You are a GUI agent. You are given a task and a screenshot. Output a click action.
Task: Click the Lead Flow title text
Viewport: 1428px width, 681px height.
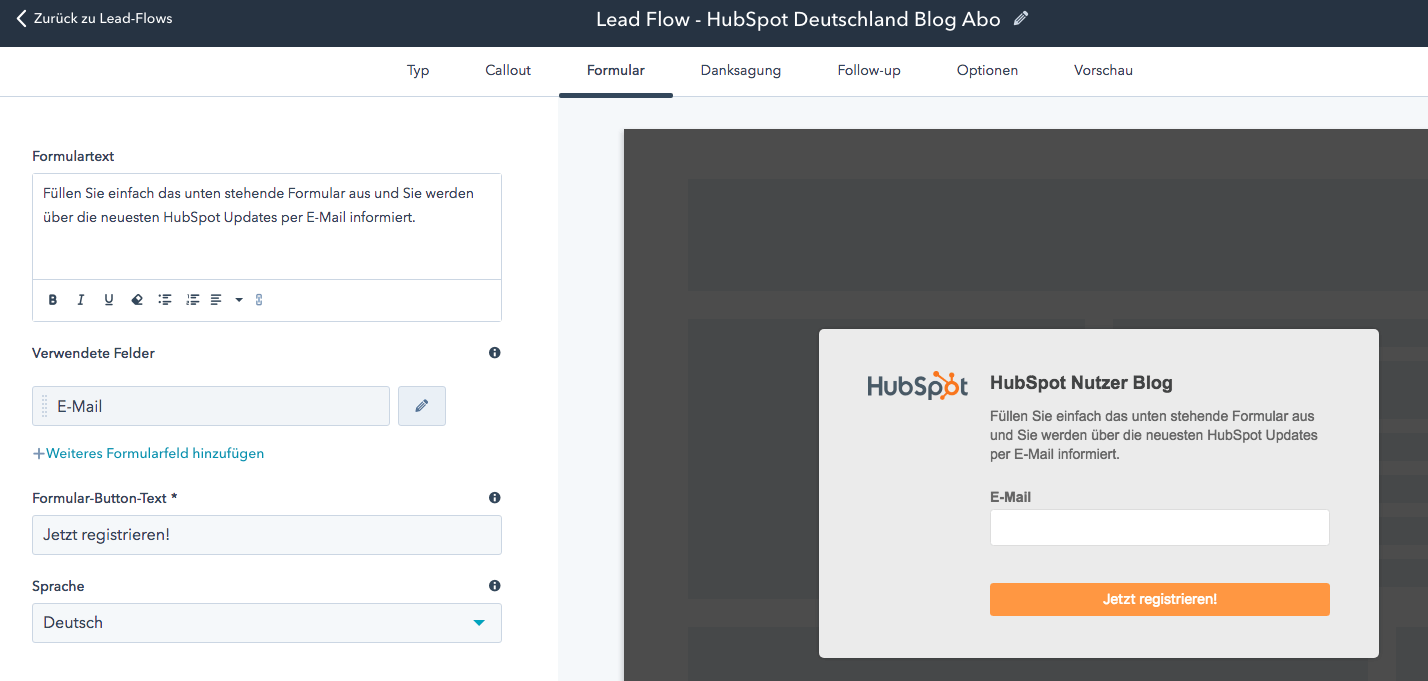coord(798,19)
